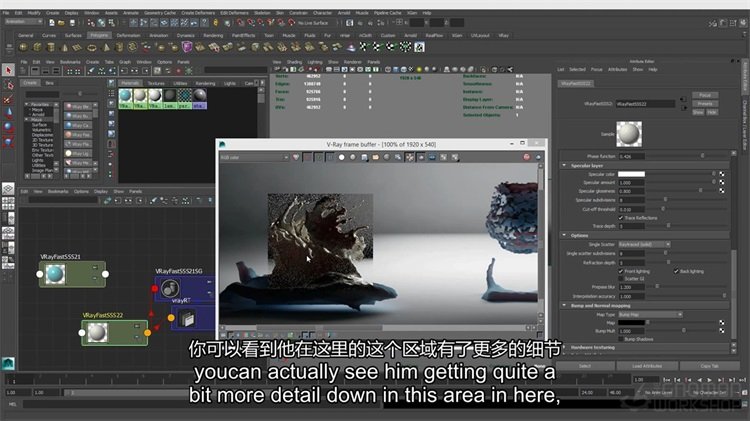Click the input connection arrow beside VRayFastSSS2 name
The height and width of the screenshot is (421, 750).
click(683, 100)
